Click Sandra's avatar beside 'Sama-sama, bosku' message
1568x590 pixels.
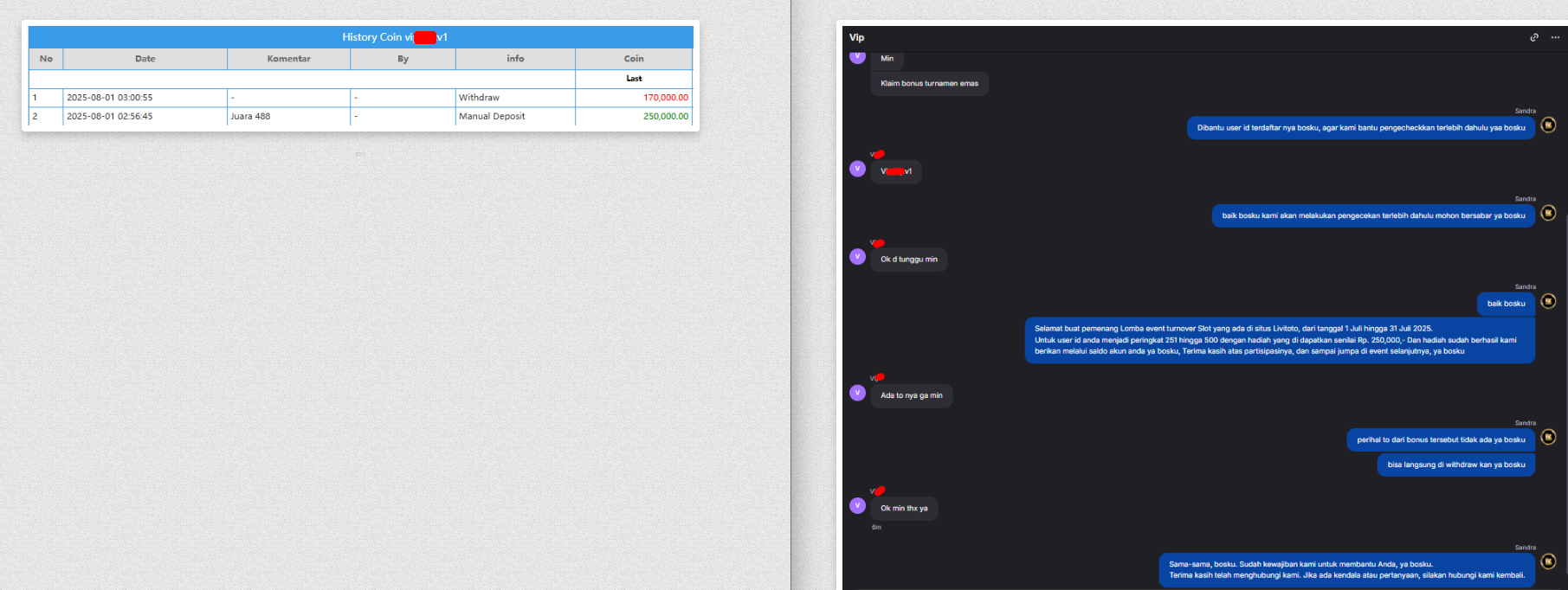1548,561
